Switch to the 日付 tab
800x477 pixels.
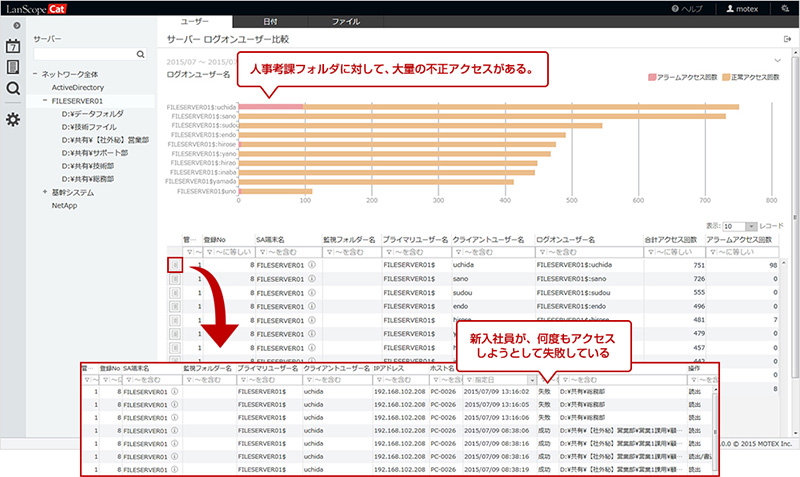coord(270,21)
